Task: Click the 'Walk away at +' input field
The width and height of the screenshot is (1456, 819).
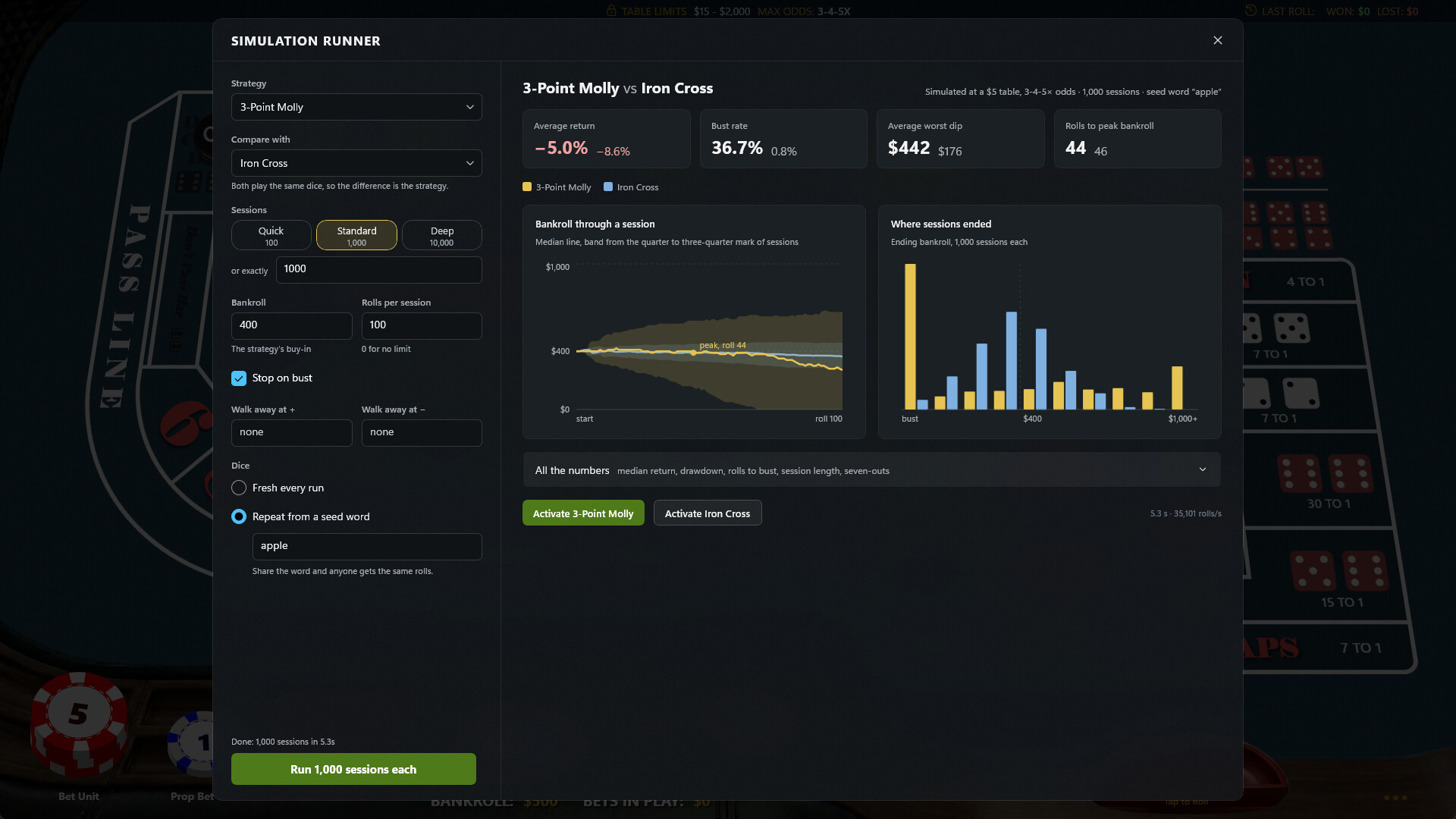Action: coord(291,432)
